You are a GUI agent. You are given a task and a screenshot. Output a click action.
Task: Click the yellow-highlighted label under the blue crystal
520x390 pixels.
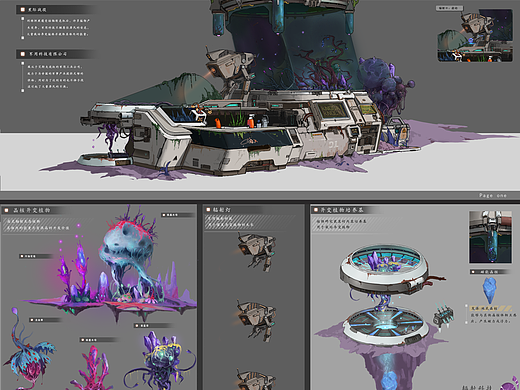point(490,308)
